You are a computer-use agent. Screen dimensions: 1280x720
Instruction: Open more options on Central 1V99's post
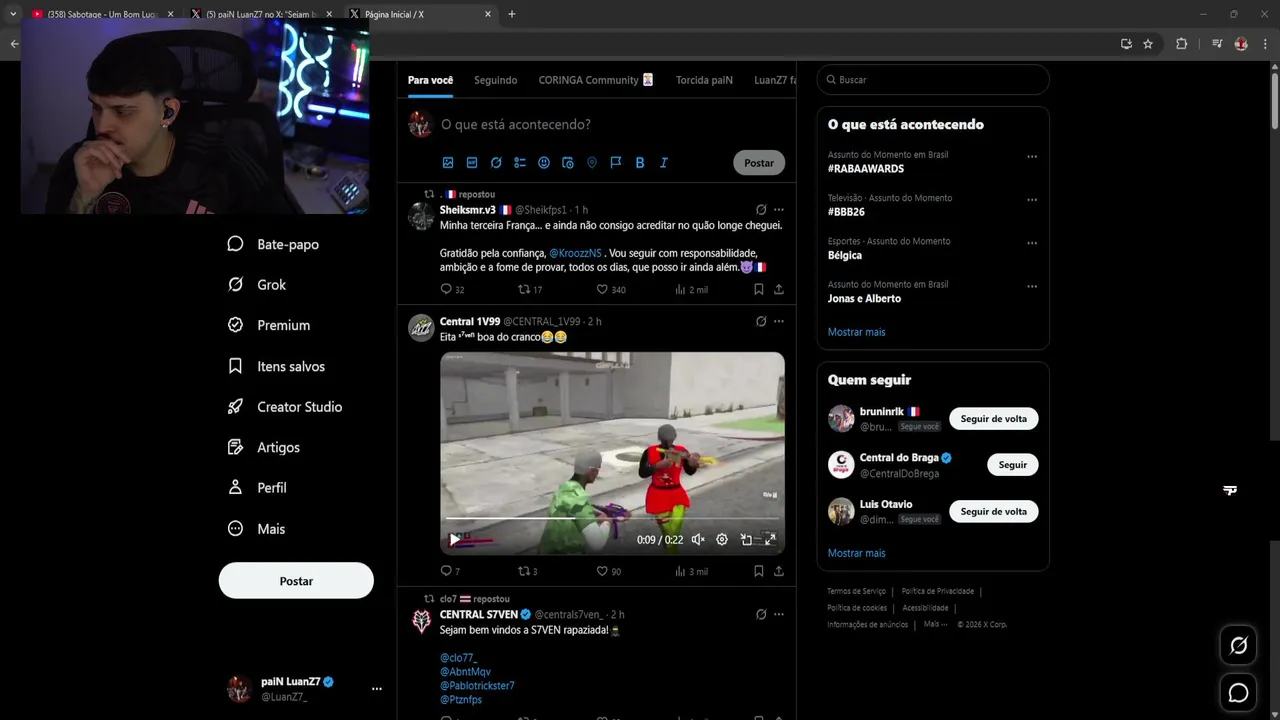point(779,322)
